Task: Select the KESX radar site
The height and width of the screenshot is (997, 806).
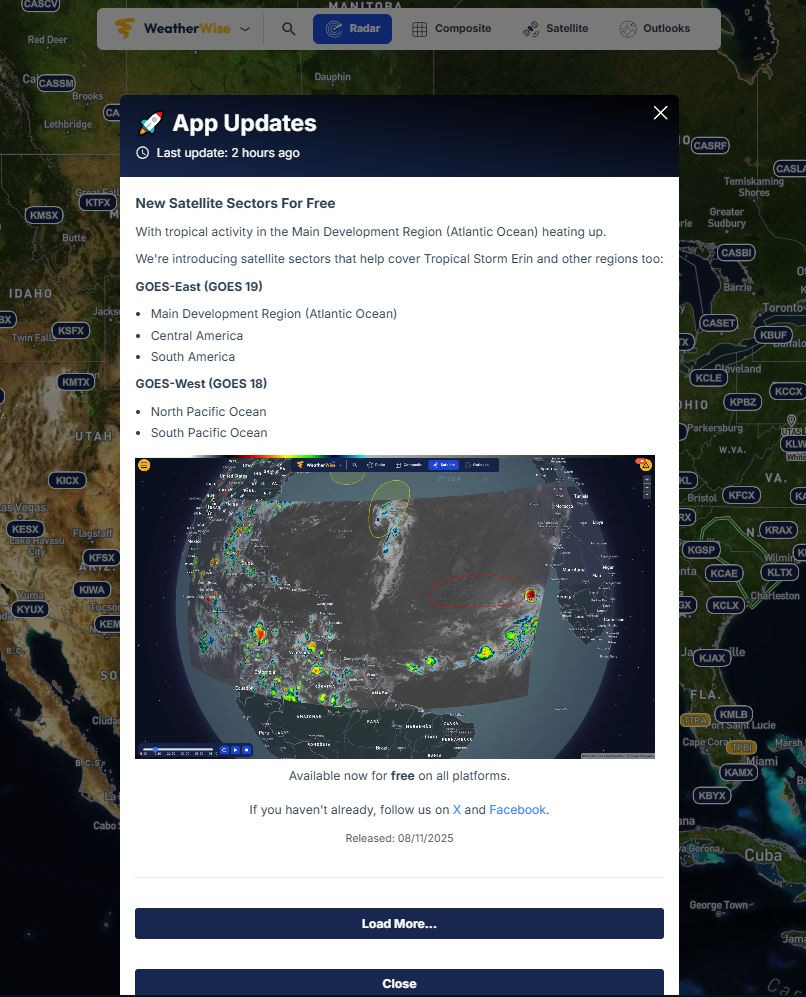Action: coord(25,529)
